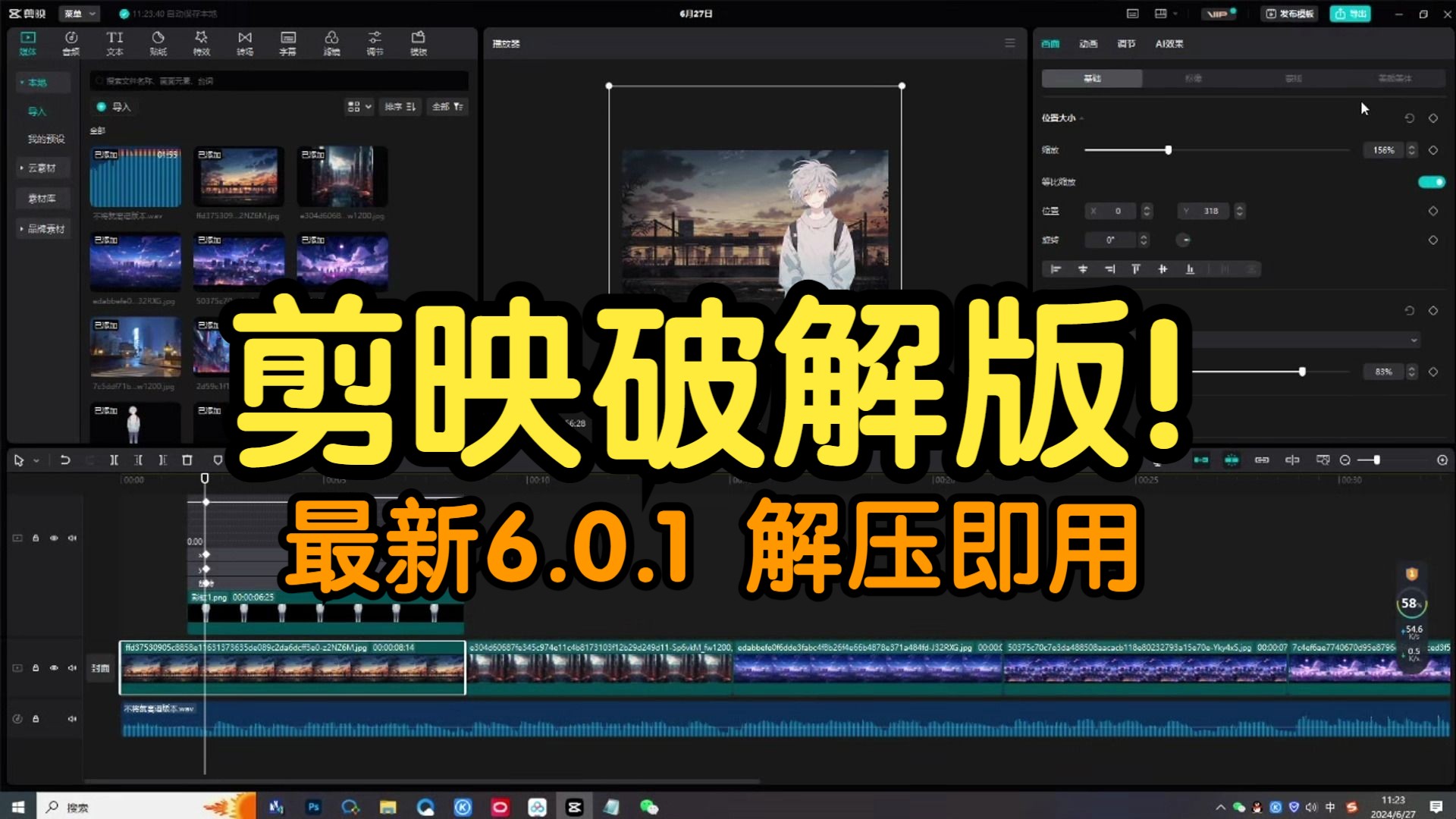Toggle the 等比缩放 uniform scale switch
The height and width of the screenshot is (819, 1456).
pos(1432,182)
